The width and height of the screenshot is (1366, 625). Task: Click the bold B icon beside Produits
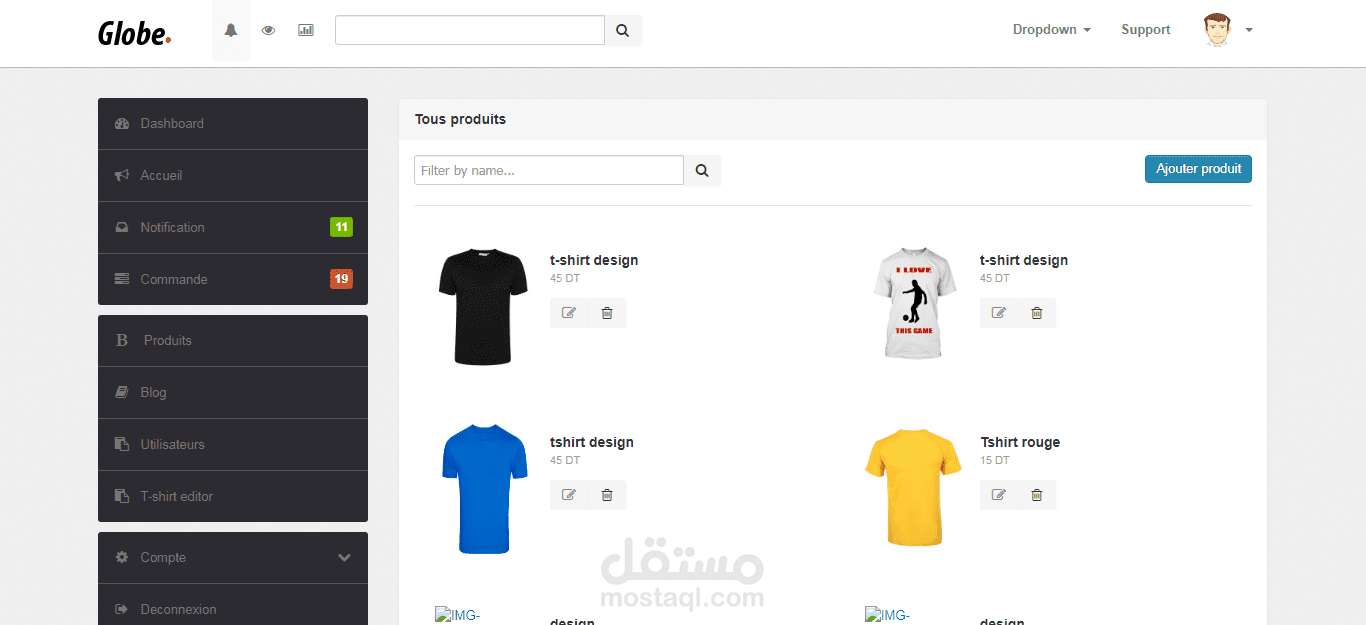pos(122,341)
